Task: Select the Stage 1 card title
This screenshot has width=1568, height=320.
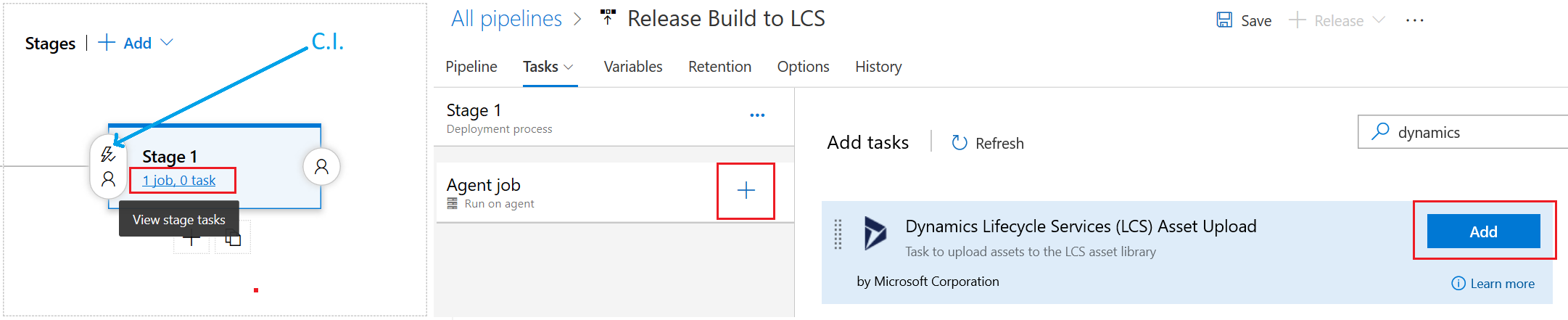Action: tap(170, 156)
